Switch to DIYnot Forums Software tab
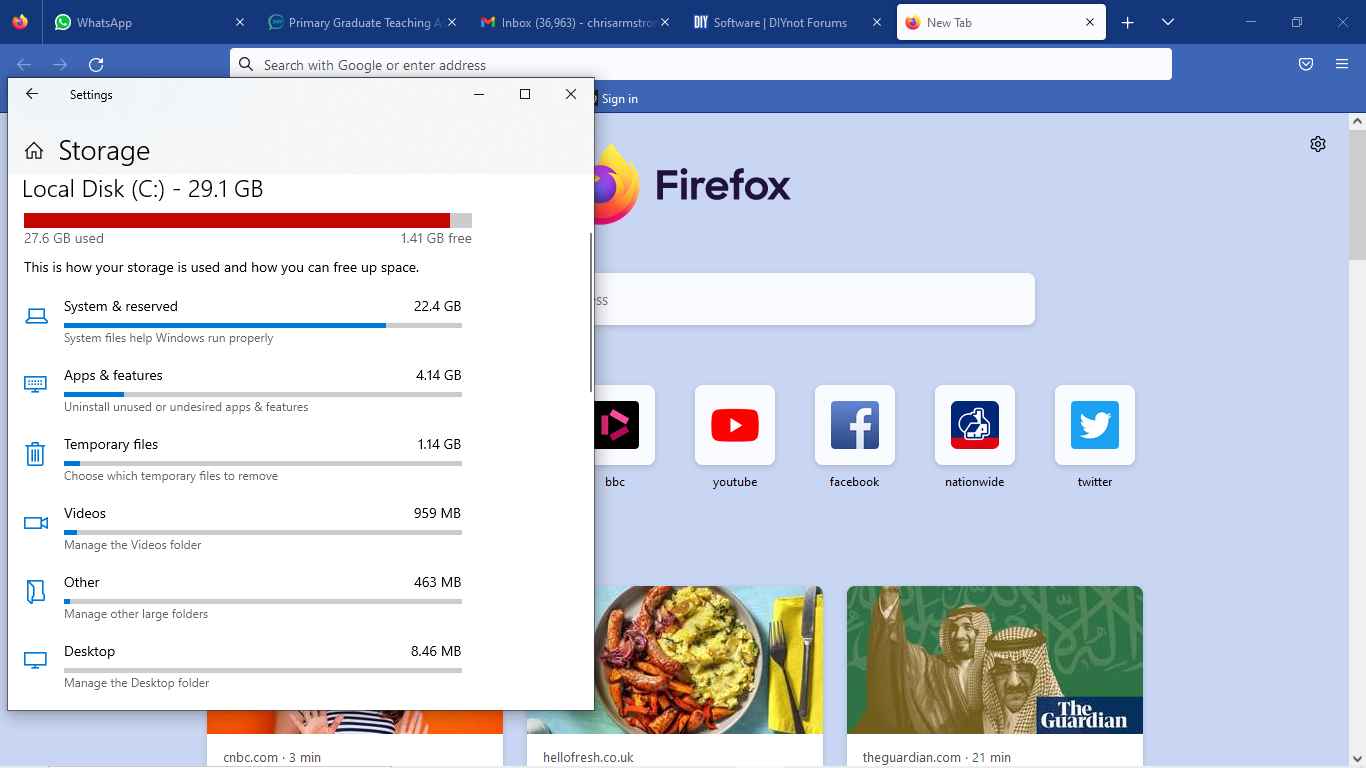The height and width of the screenshot is (768, 1366). [x=780, y=22]
